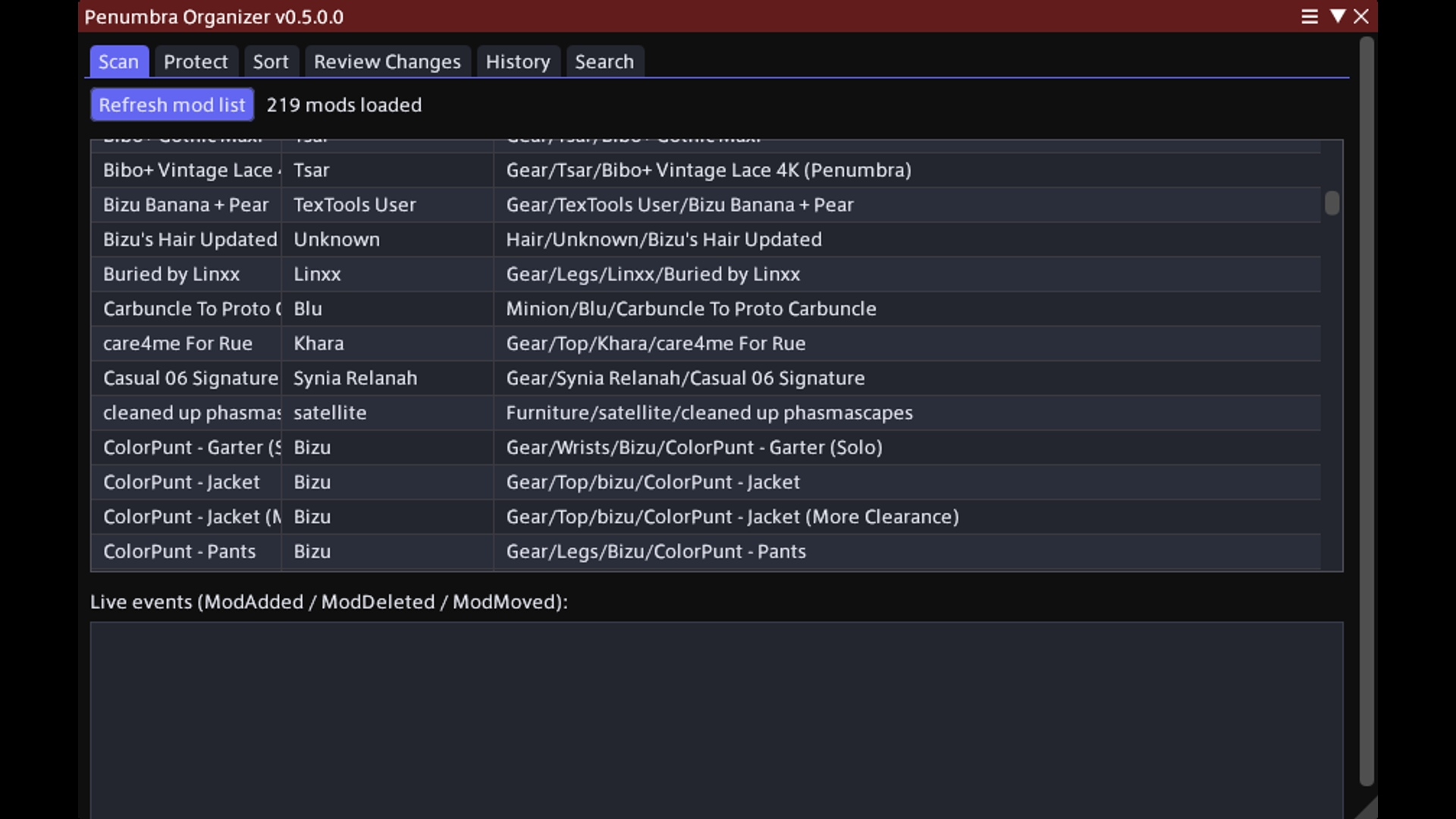The height and width of the screenshot is (819, 1456).
Task: Click author Tsar for Bibo+ Vintage Lace
Action: [312, 170]
